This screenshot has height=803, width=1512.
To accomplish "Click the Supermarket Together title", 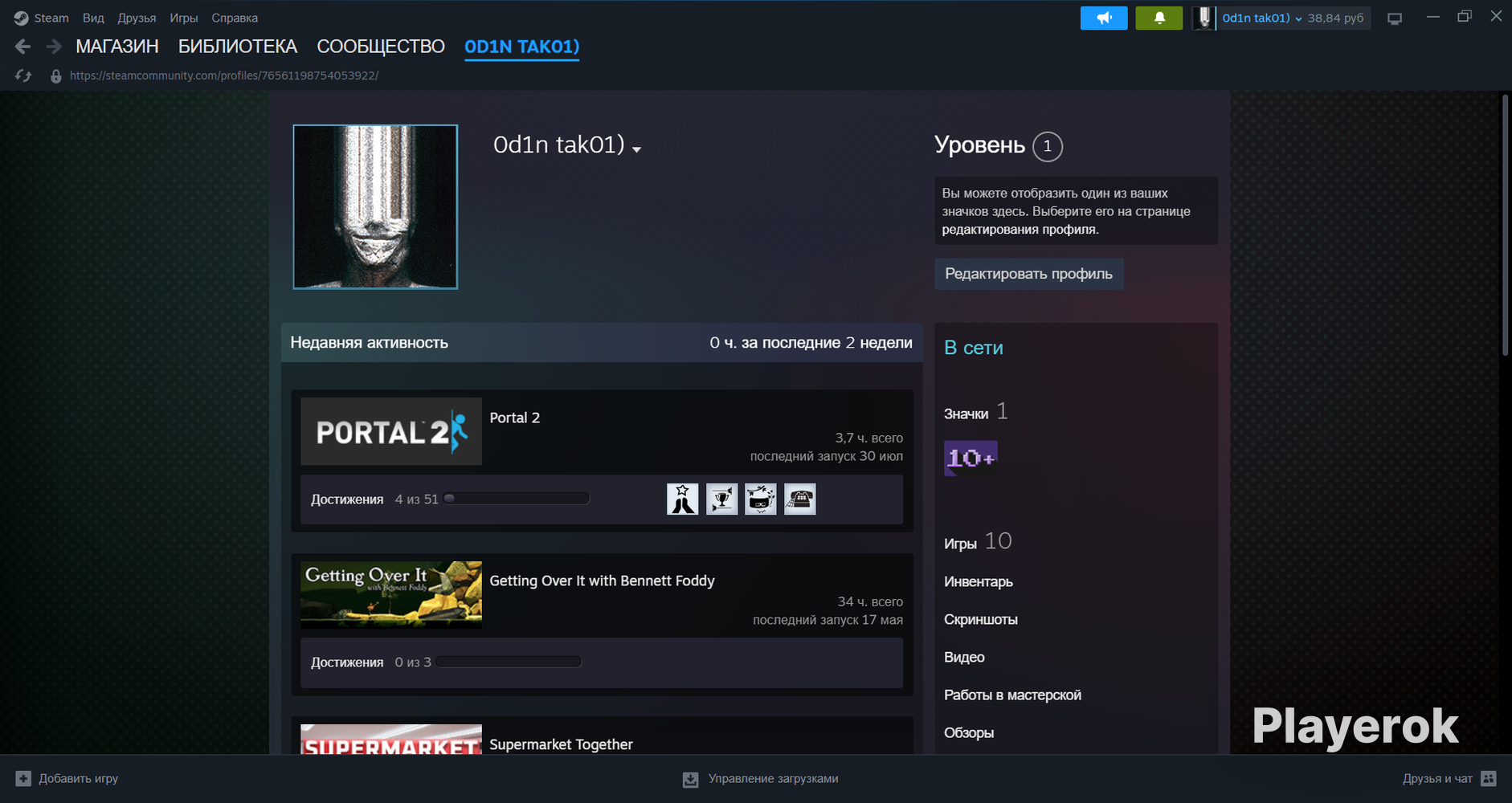I will click(561, 744).
